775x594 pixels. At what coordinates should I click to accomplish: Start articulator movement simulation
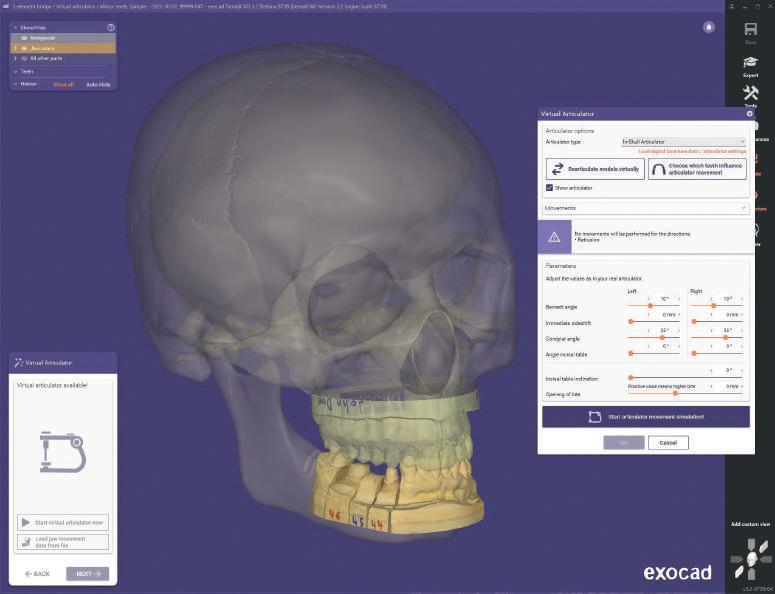click(x=646, y=417)
